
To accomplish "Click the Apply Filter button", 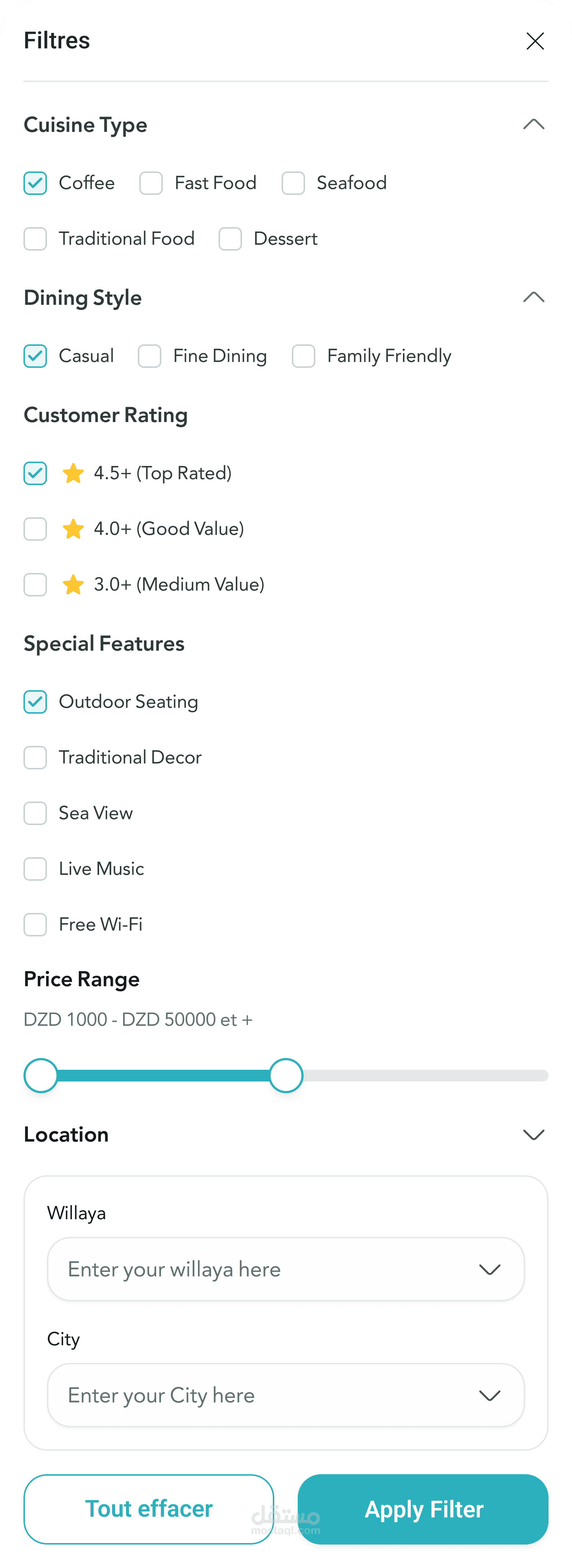I will (423, 1509).
